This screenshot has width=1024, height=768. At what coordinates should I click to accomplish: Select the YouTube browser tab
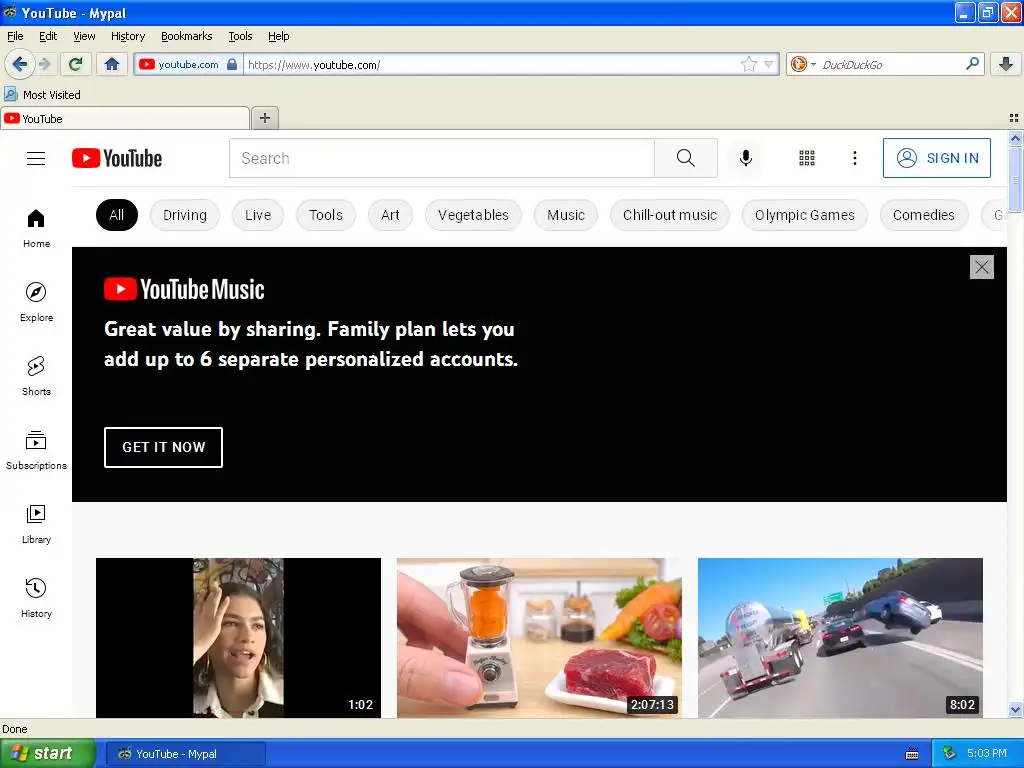coord(125,118)
